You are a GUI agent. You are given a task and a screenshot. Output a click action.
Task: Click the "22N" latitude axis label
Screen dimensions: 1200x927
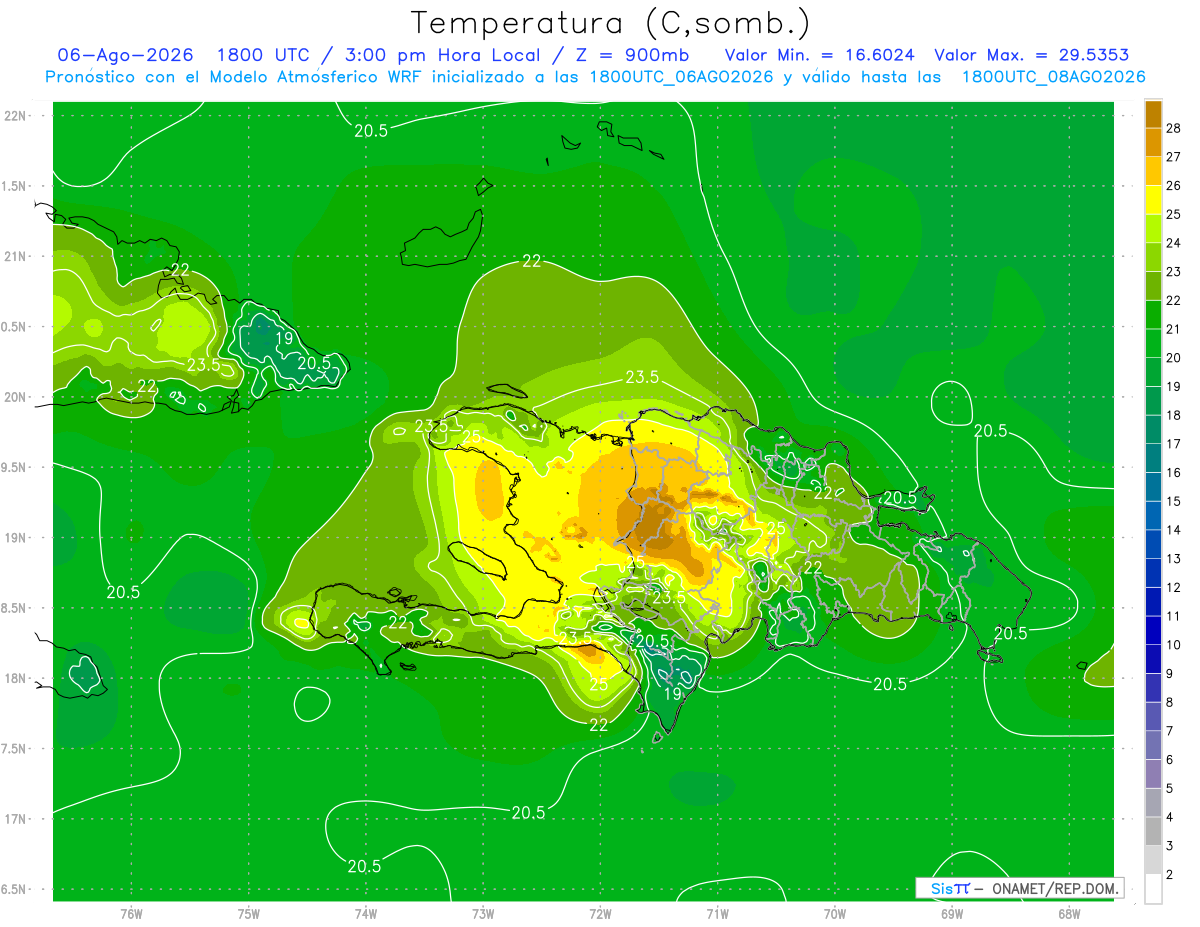[15, 116]
